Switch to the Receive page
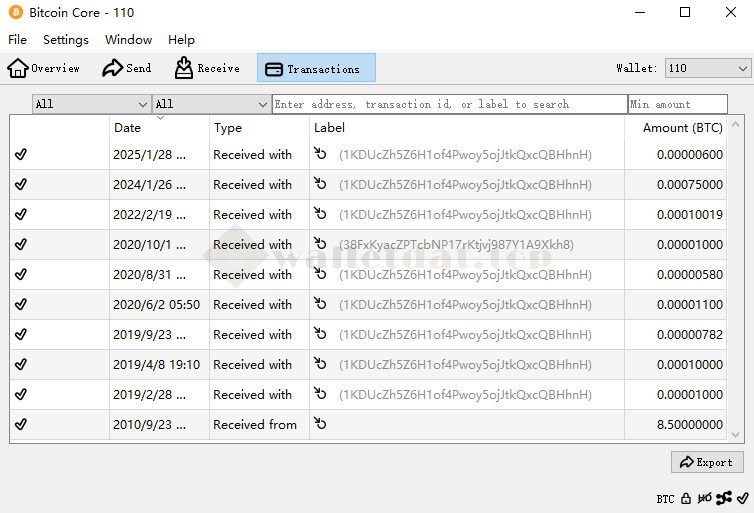The image size is (754, 513). point(207,68)
